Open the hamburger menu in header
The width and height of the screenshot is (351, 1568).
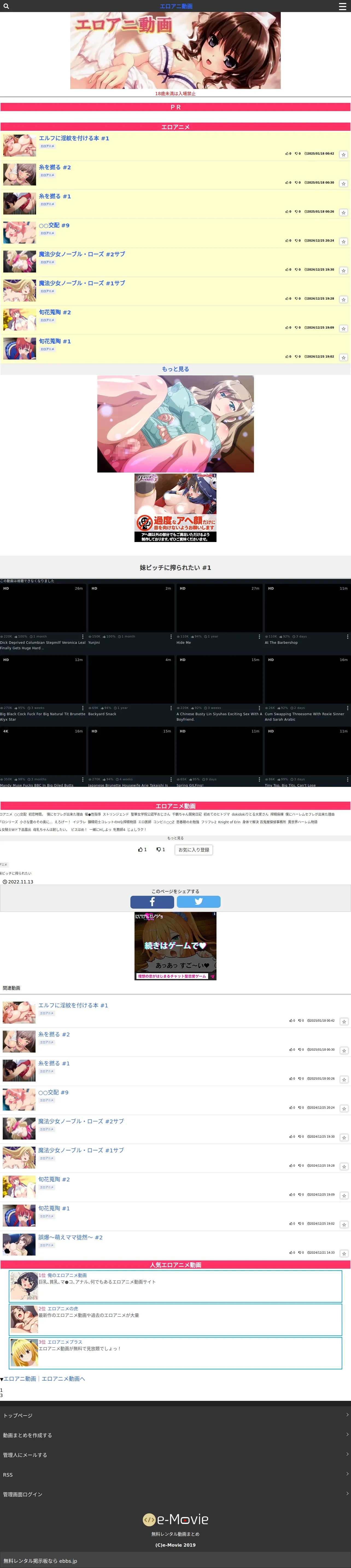[343, 6]
